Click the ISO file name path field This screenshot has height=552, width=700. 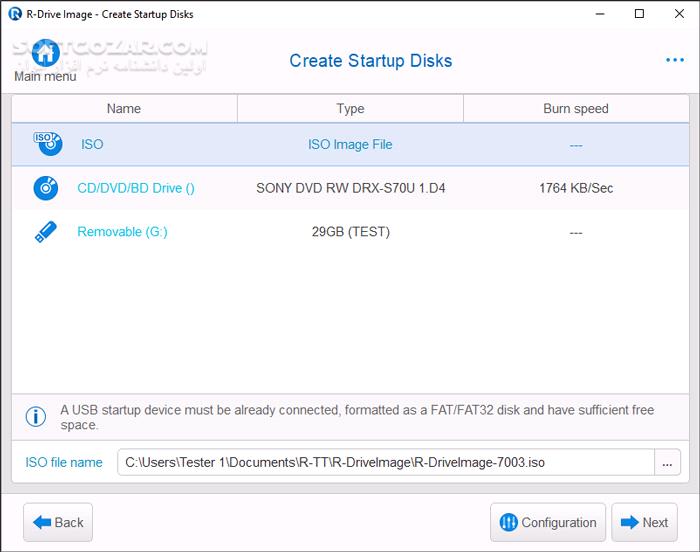[x=386, y=462]
